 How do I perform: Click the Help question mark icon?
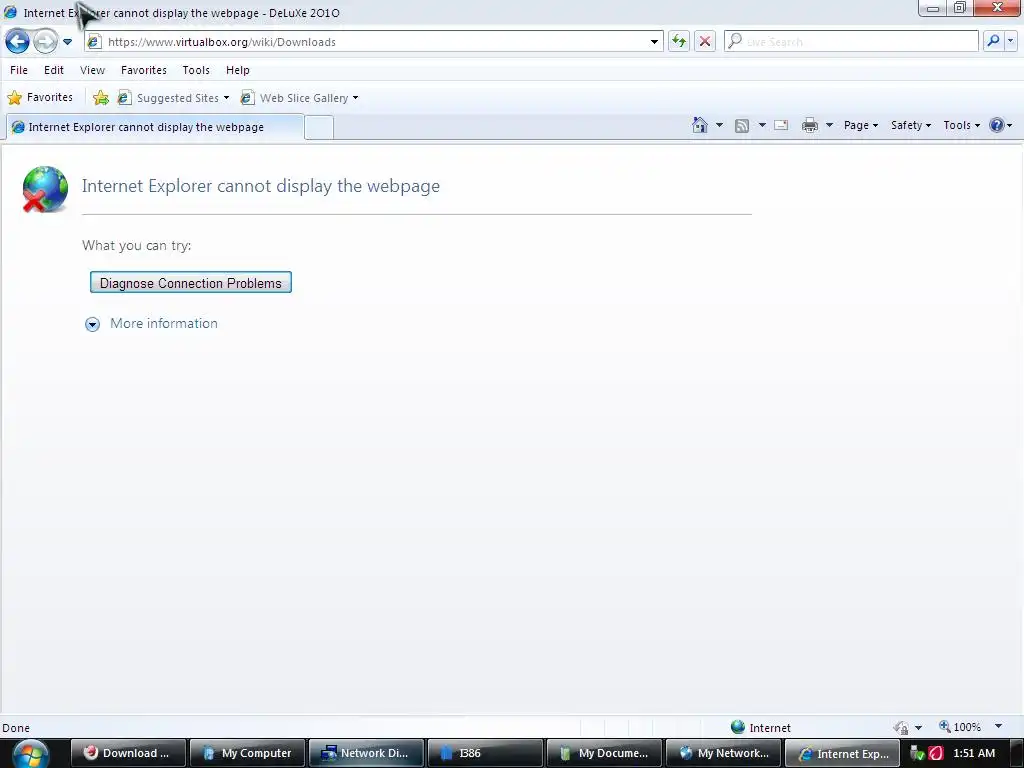pyautogui.click(x=997, y=125)
